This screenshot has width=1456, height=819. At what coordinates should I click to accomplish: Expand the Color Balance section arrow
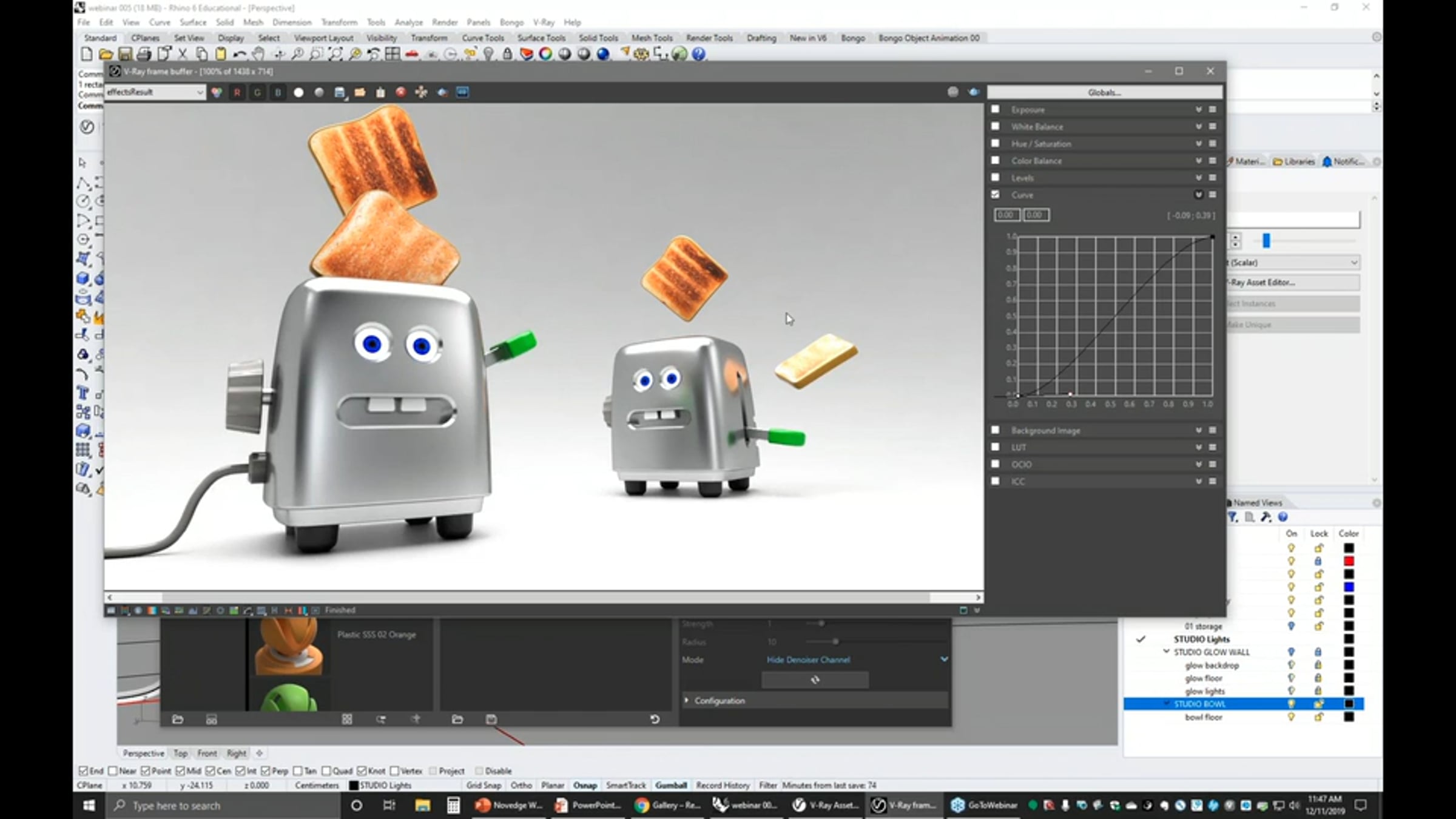[1199, 161]
